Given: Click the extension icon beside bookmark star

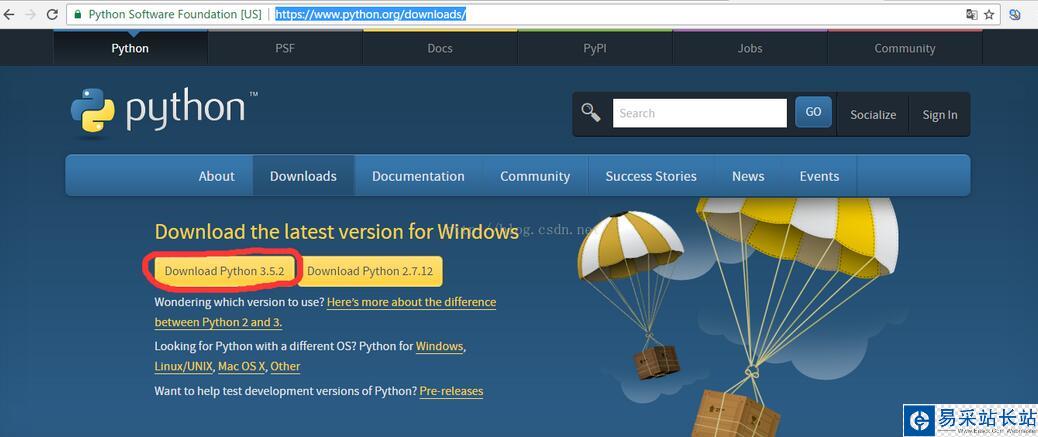Looking at the screenshot, I should [1015, 15].
